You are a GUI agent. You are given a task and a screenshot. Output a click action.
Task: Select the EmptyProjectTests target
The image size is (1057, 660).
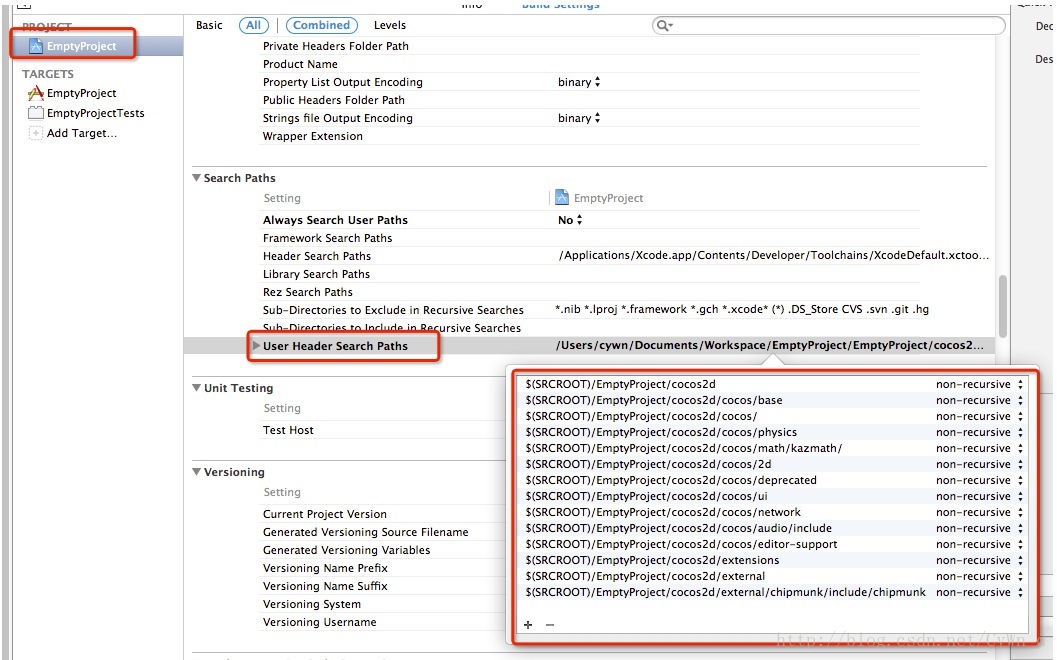point(95,113)
